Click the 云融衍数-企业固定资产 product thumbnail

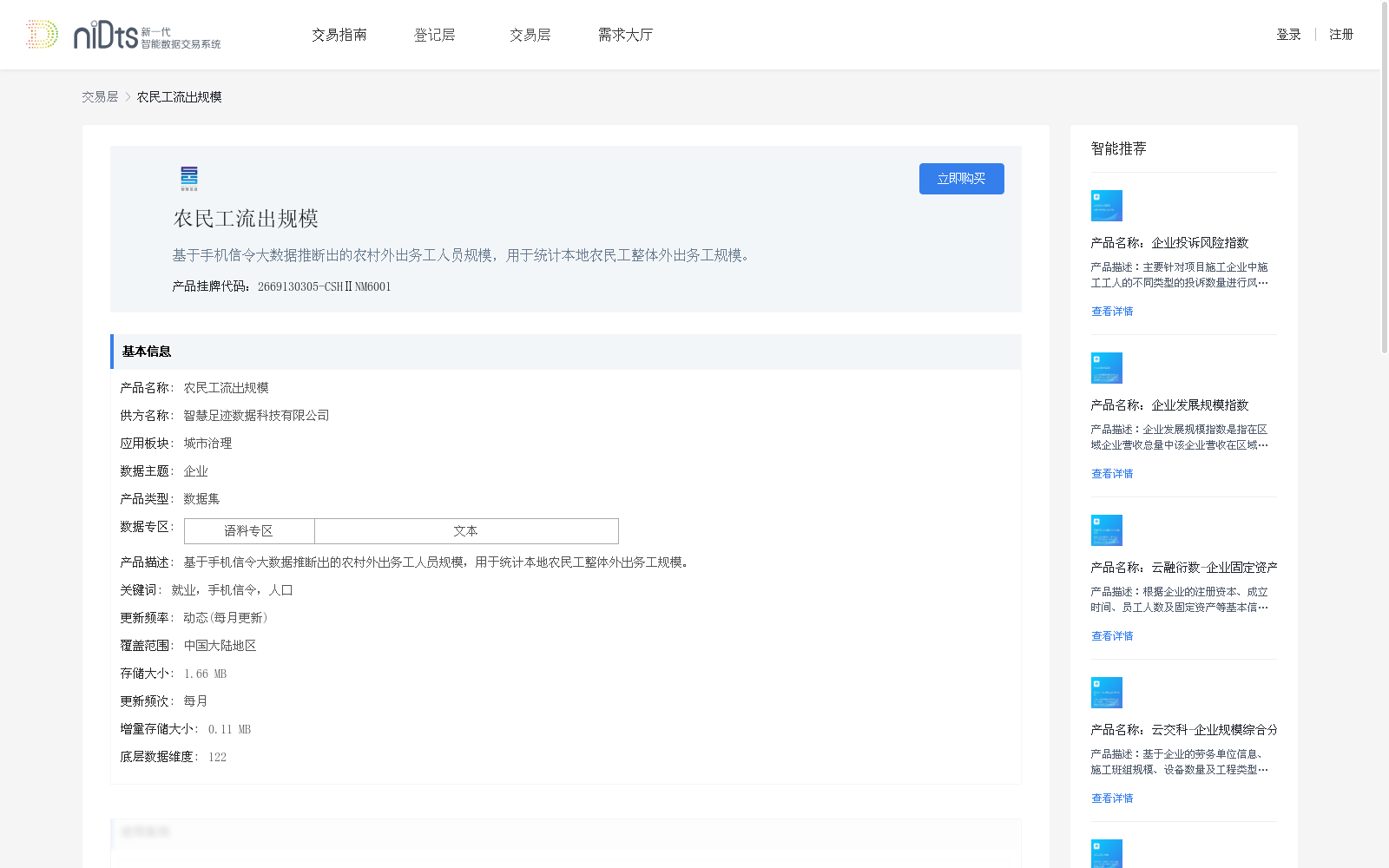click(1107, 530)
